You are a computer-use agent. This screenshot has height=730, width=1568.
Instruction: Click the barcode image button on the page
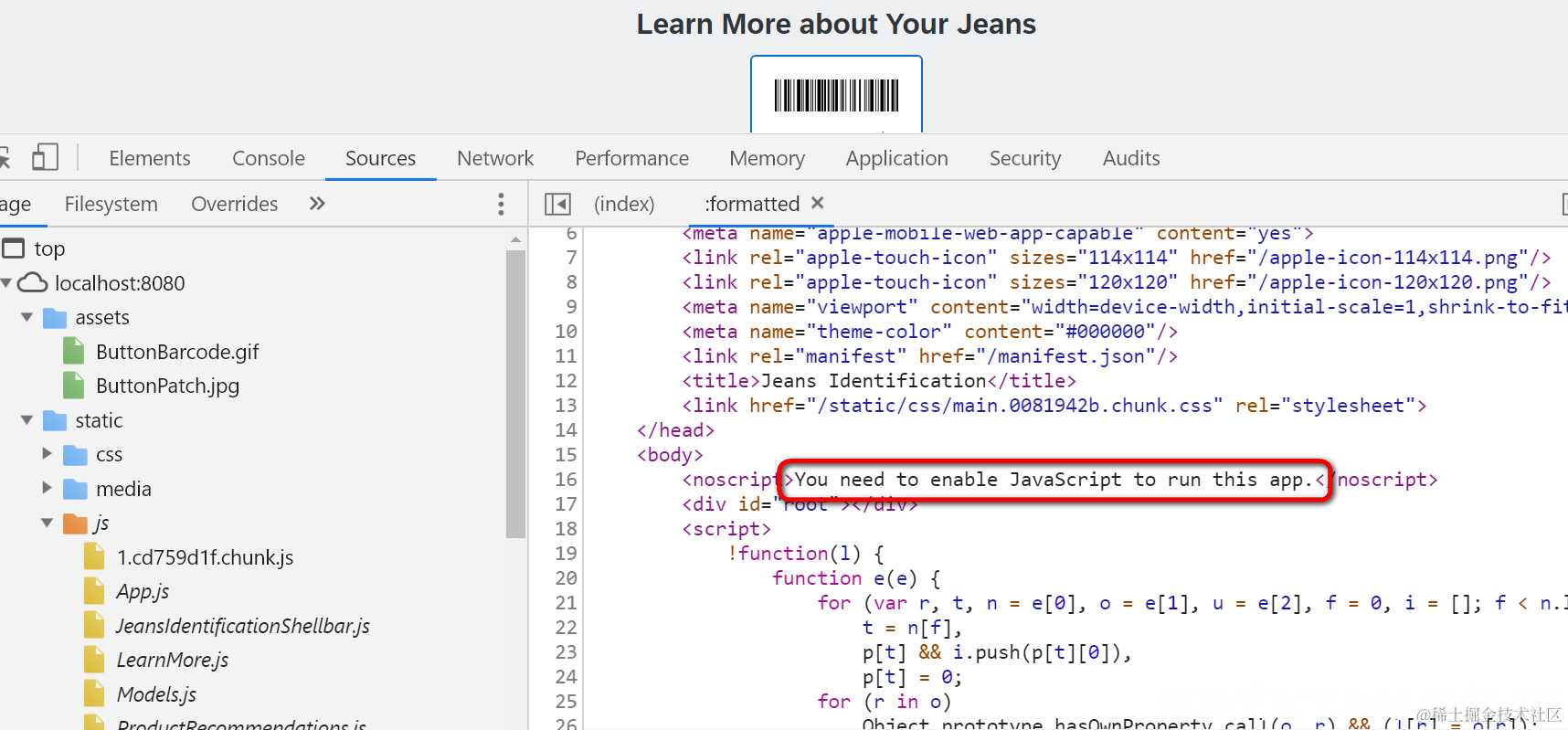(836, 94)
